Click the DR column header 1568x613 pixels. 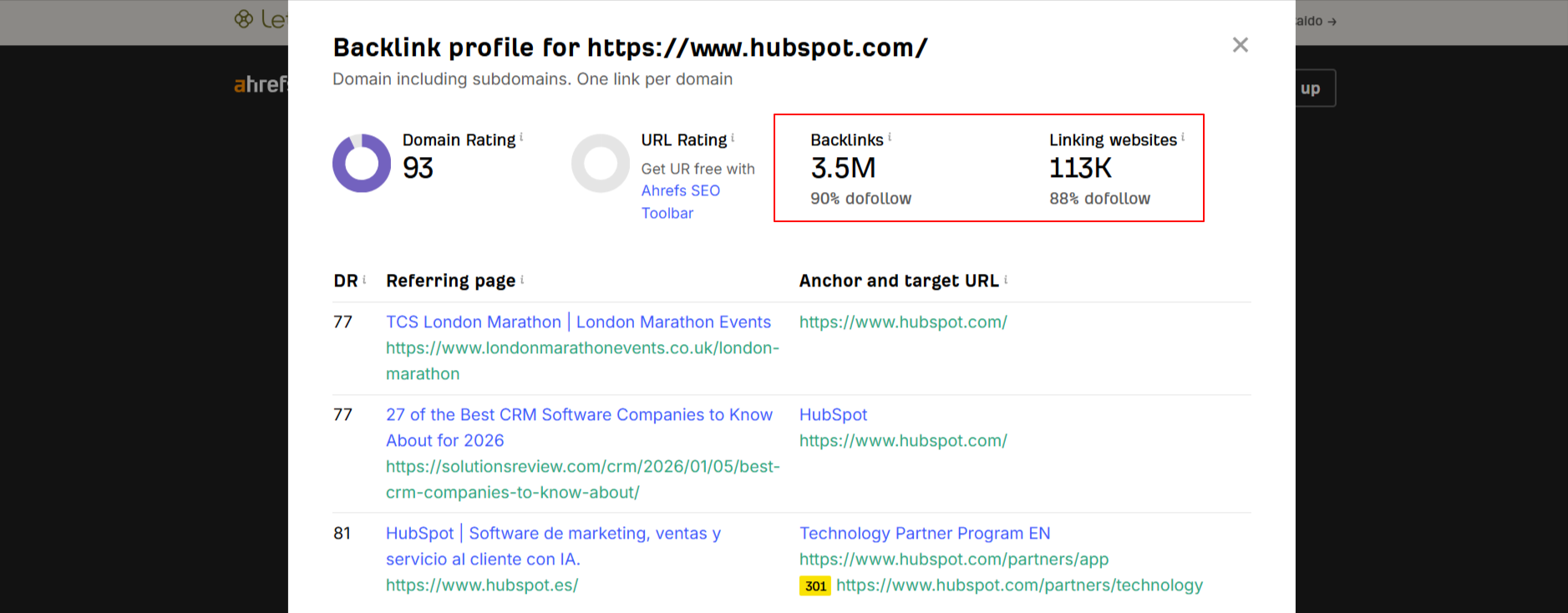346,281
